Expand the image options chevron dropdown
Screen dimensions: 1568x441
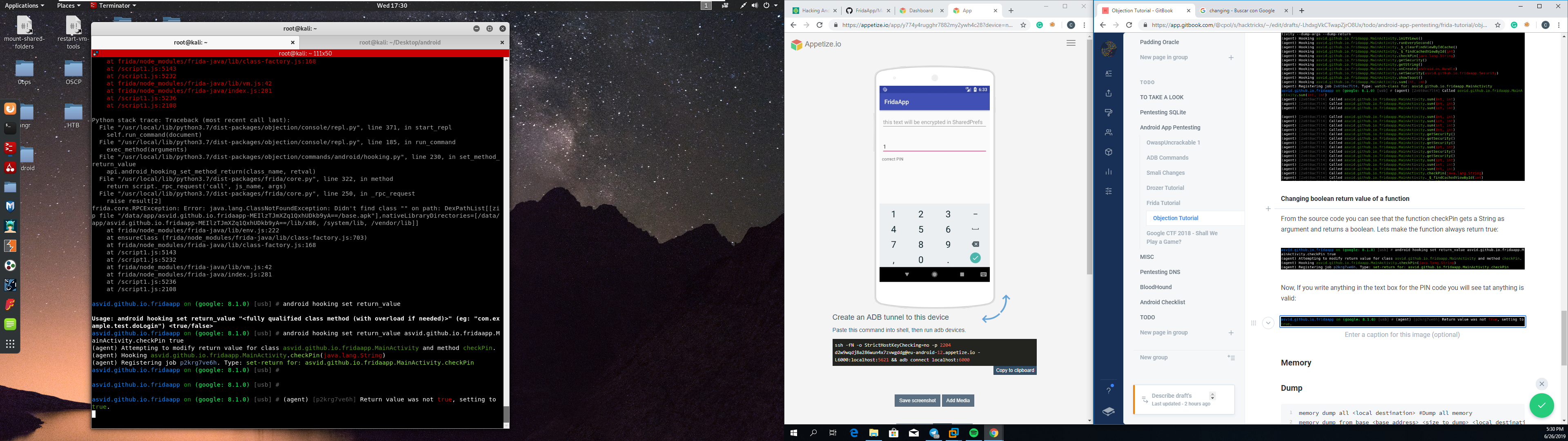[1268, 323]
